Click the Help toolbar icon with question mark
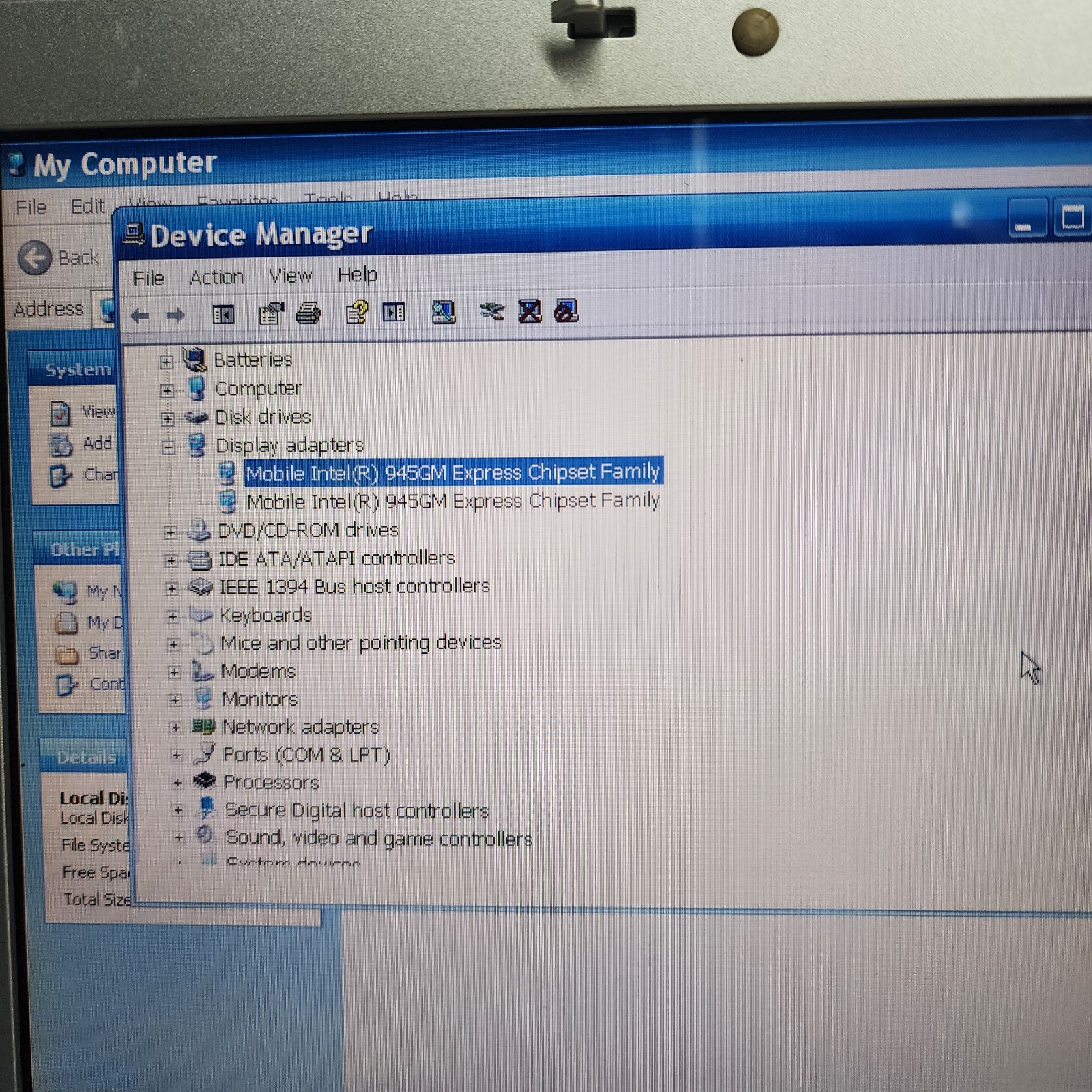Screen dimensions: 1092x1092 pos(356,313)
